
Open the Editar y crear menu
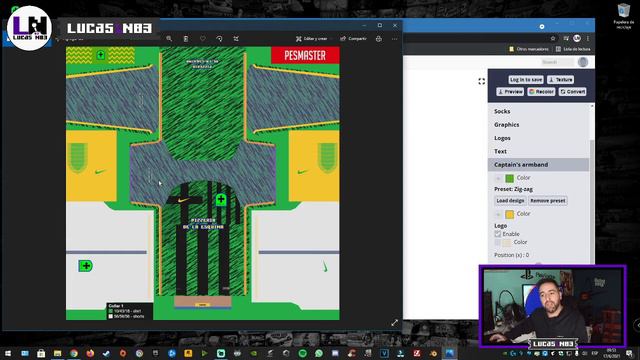tap(311, 38)
